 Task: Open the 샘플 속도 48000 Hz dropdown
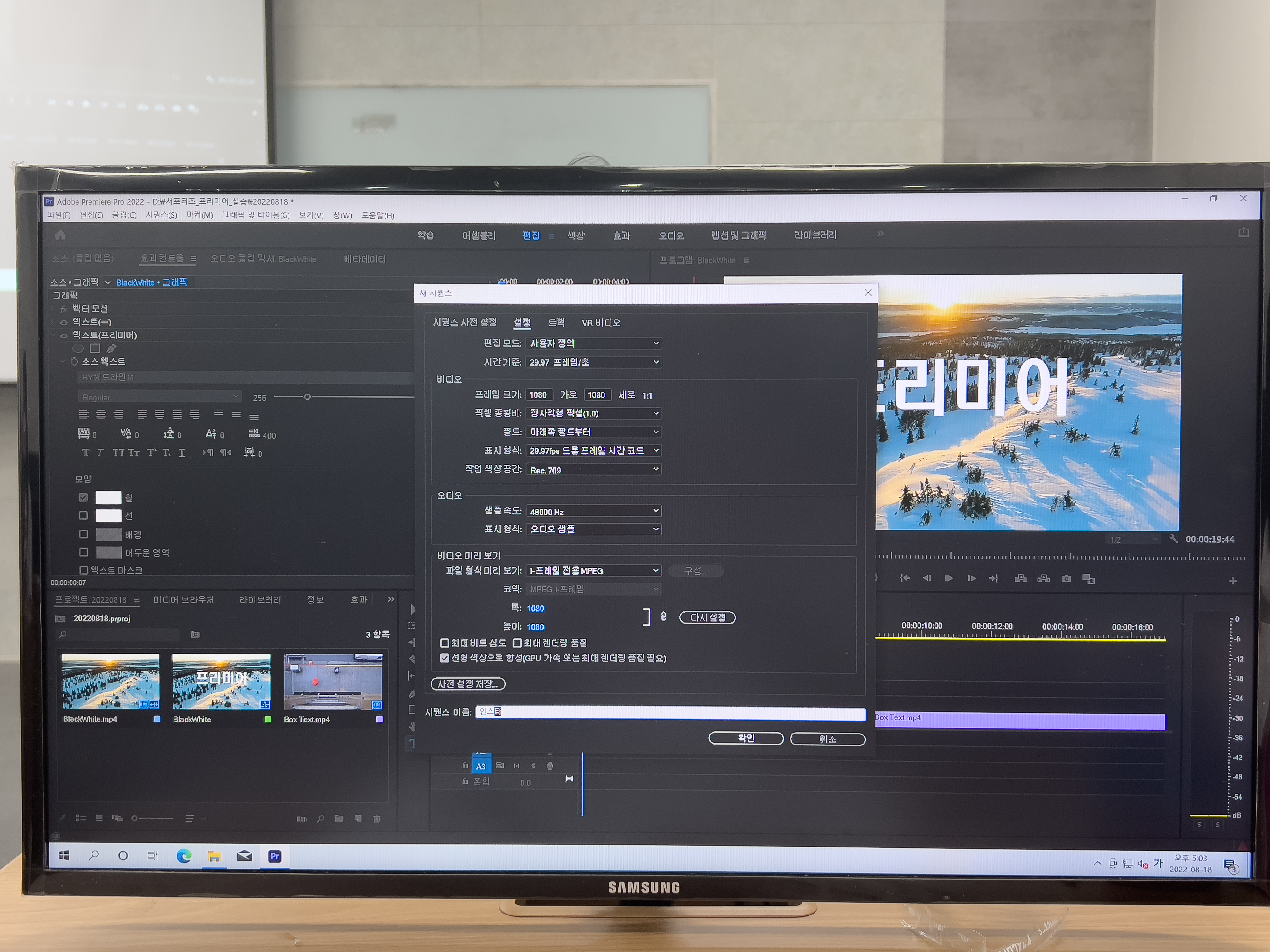pyautogui.click(x=594, y=511)
